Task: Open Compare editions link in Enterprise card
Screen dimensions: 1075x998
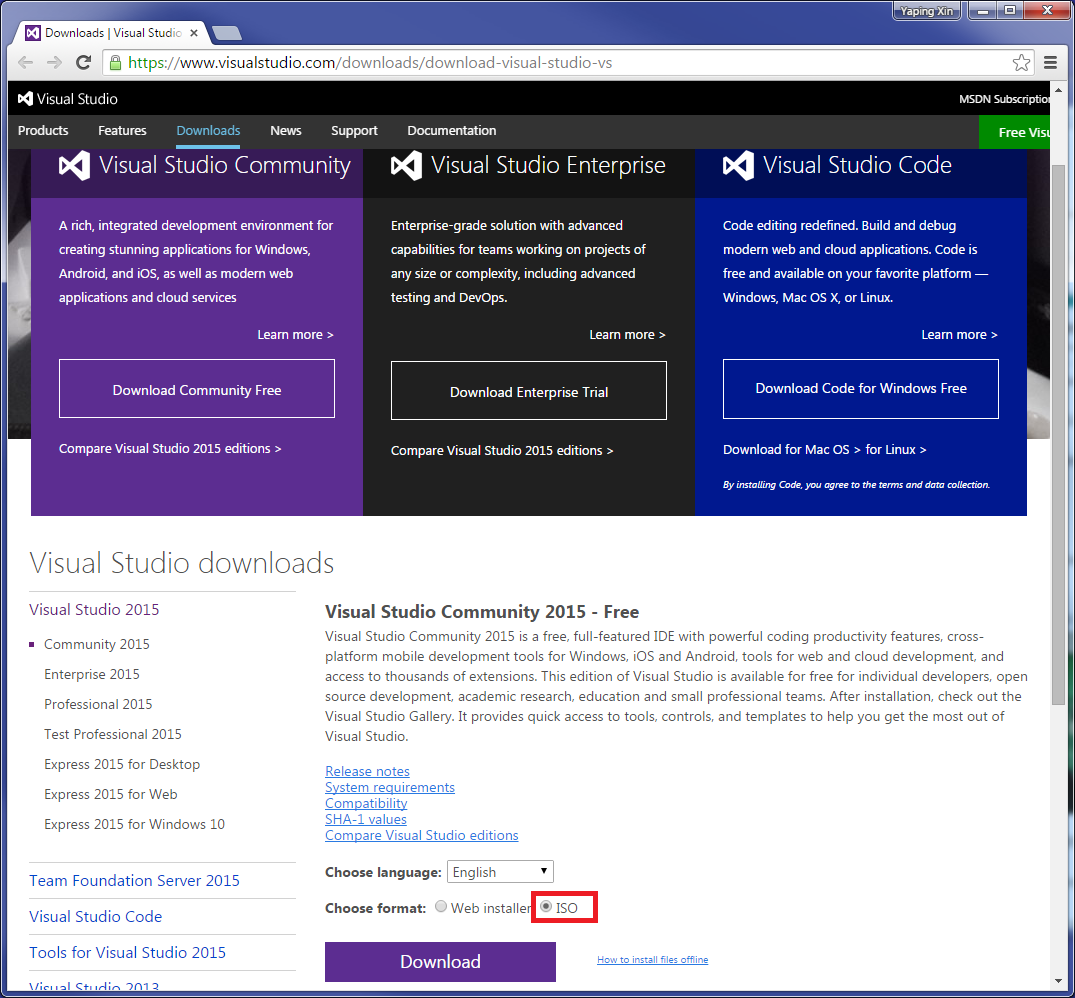Action: click(502, 450)
